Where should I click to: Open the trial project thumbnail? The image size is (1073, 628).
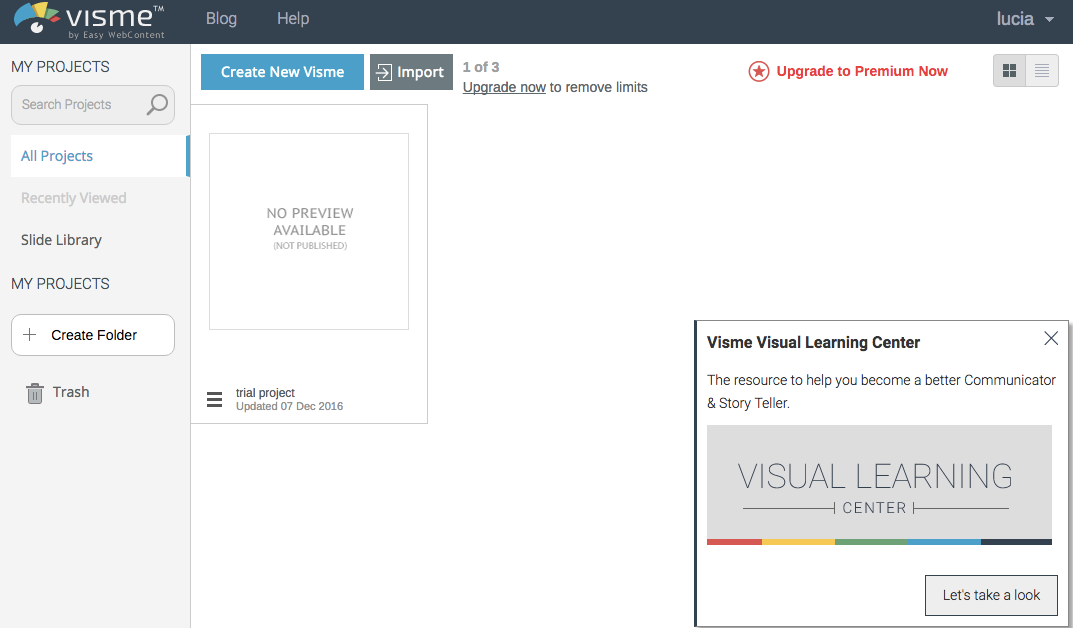pyautogui.click(x=309, y=231)
